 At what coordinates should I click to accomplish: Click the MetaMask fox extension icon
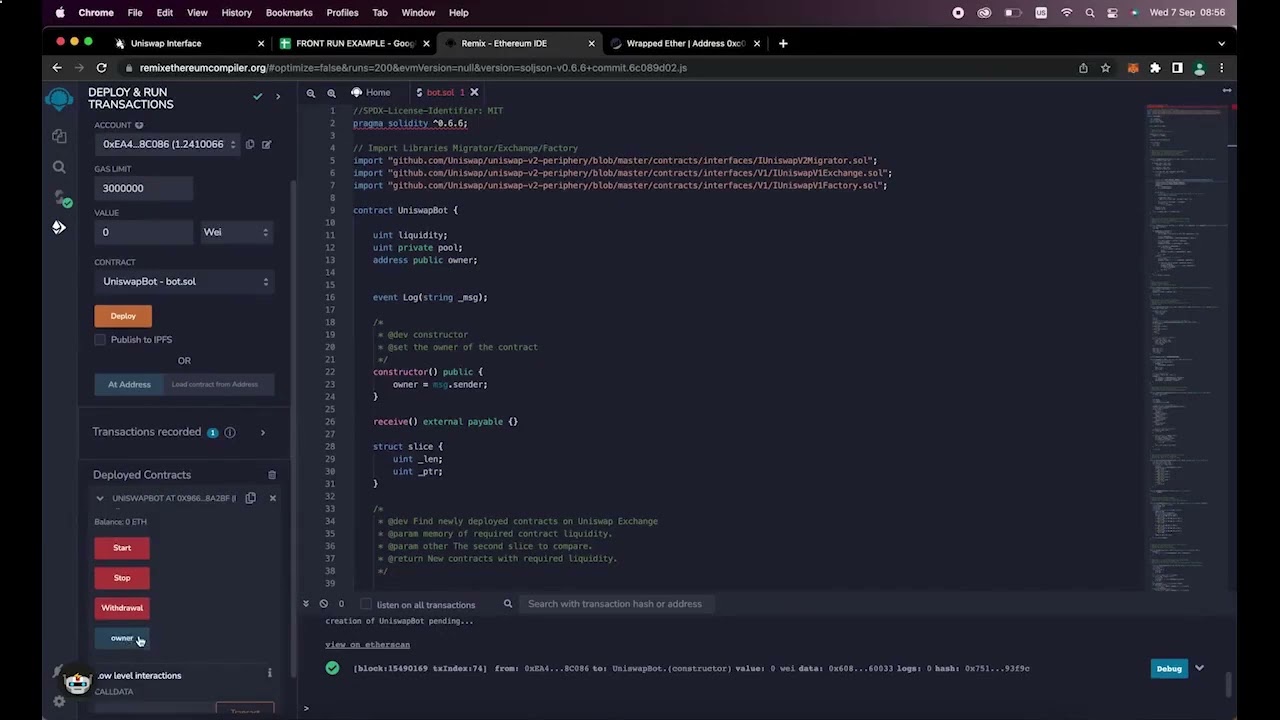tap(1132, 68)
